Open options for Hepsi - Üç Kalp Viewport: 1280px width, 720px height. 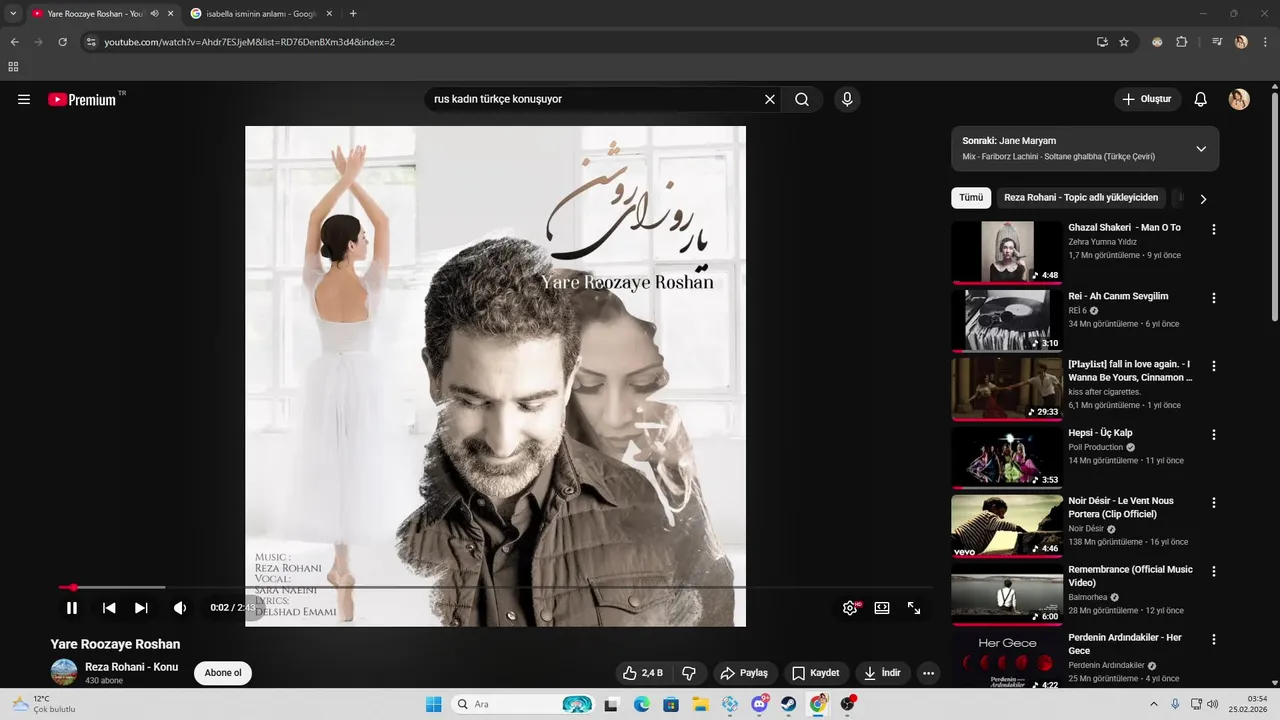click(1214, 435)
